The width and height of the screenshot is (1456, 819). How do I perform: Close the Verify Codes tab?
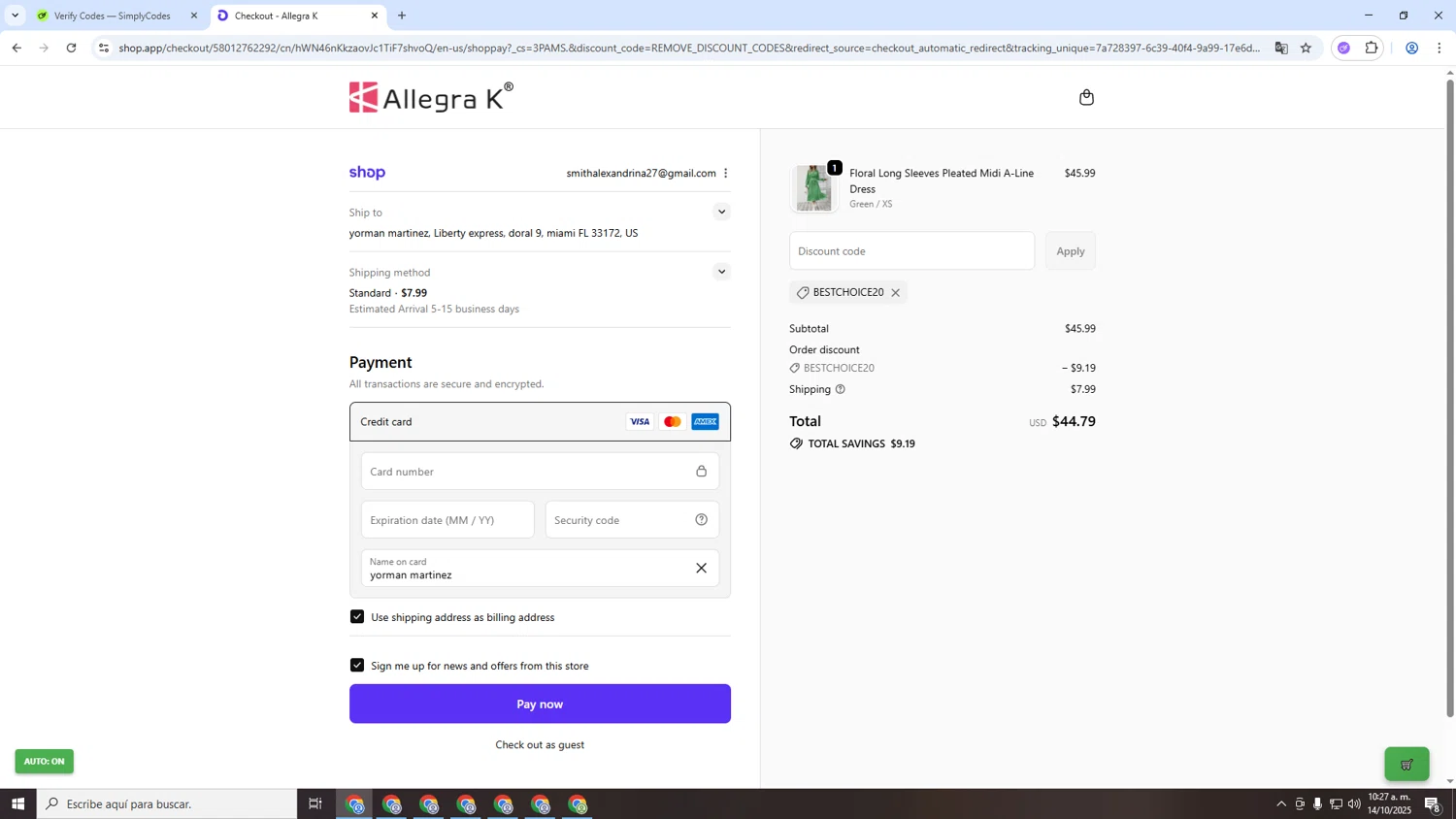(x=194, y=16)
